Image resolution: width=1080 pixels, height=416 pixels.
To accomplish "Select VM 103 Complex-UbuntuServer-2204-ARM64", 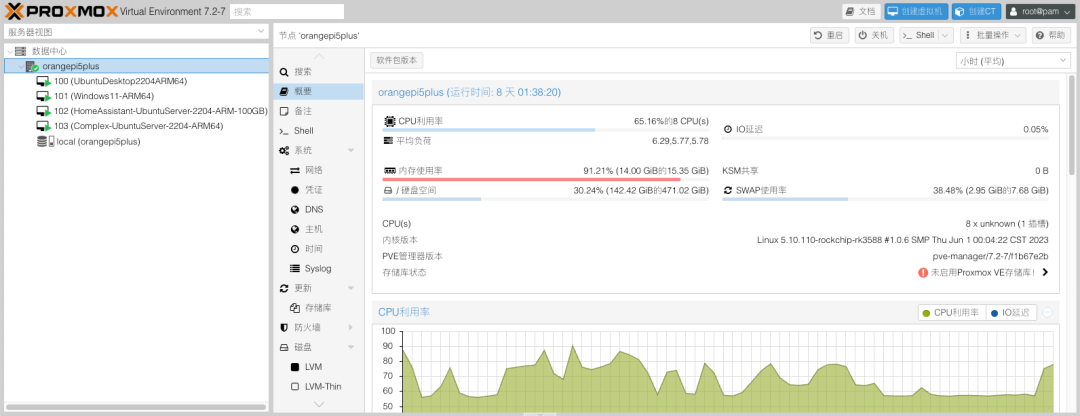I will click(138, 126).
